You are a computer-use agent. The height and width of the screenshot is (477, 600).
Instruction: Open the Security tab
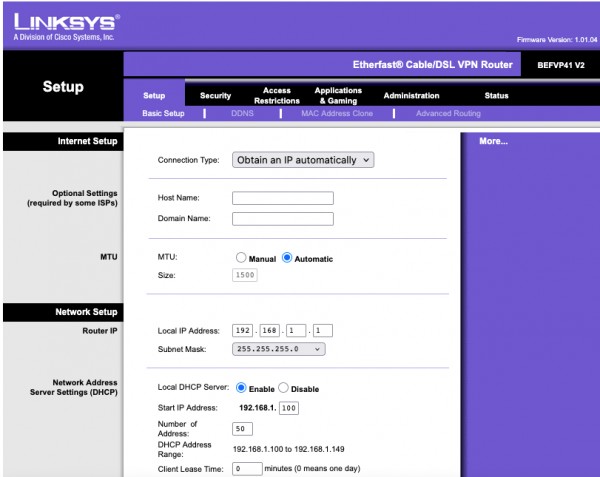point(215,96)
